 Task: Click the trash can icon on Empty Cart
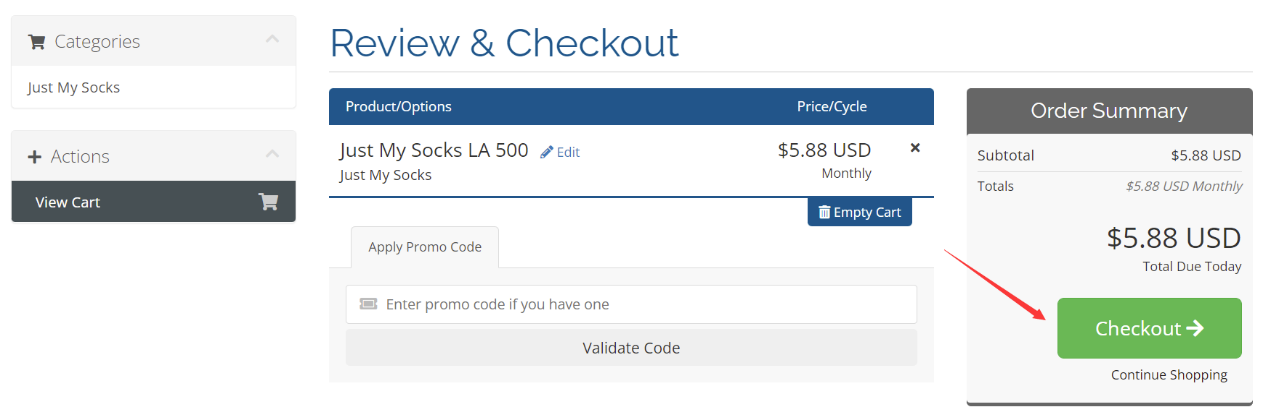(x=824, y=212)
